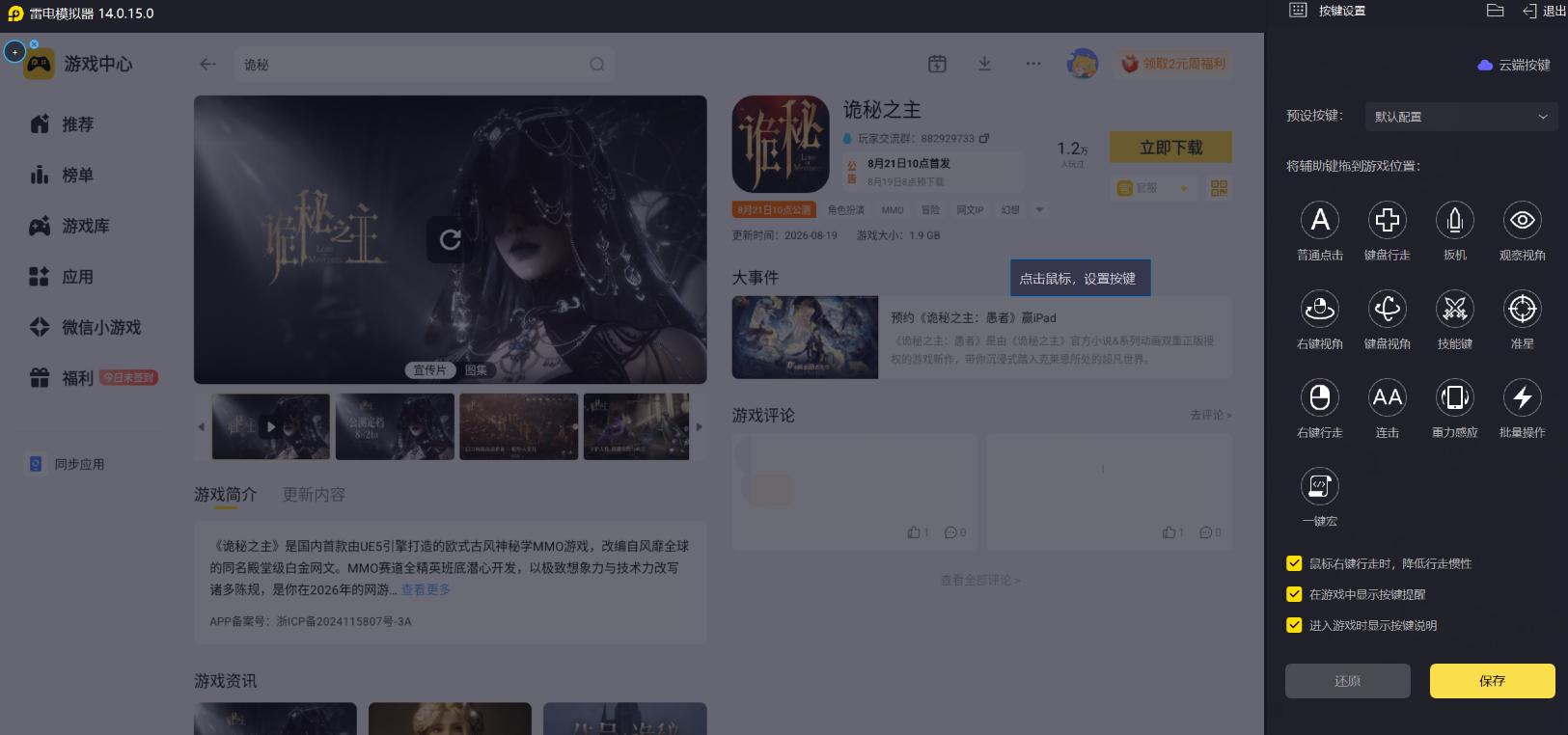Image resolution: width=1568 pixels, height=735 pixels.
Task: Select the 技能键 skill key icon
Action: point(1455,309)
